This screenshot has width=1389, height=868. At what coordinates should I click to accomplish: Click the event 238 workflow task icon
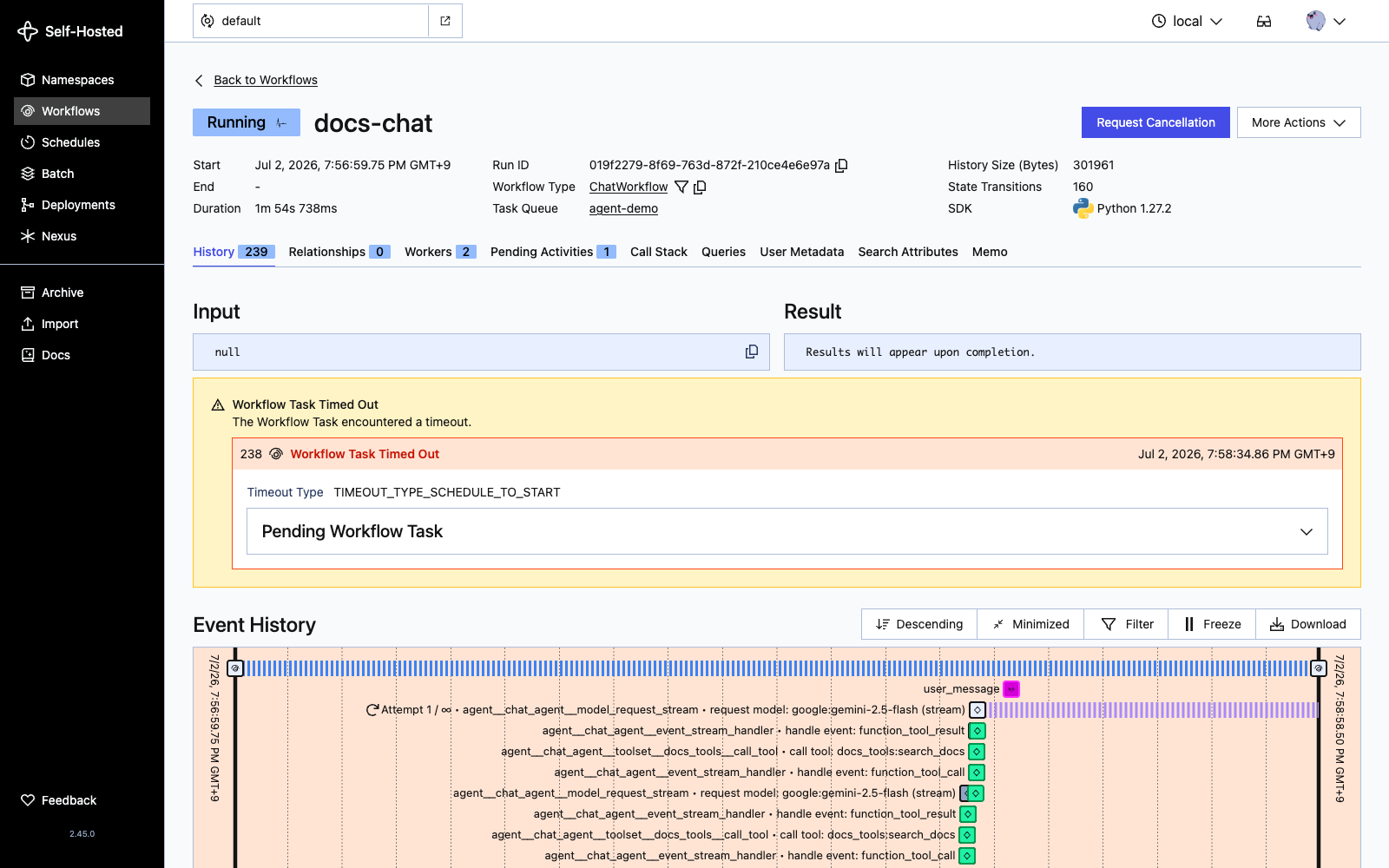276,454
